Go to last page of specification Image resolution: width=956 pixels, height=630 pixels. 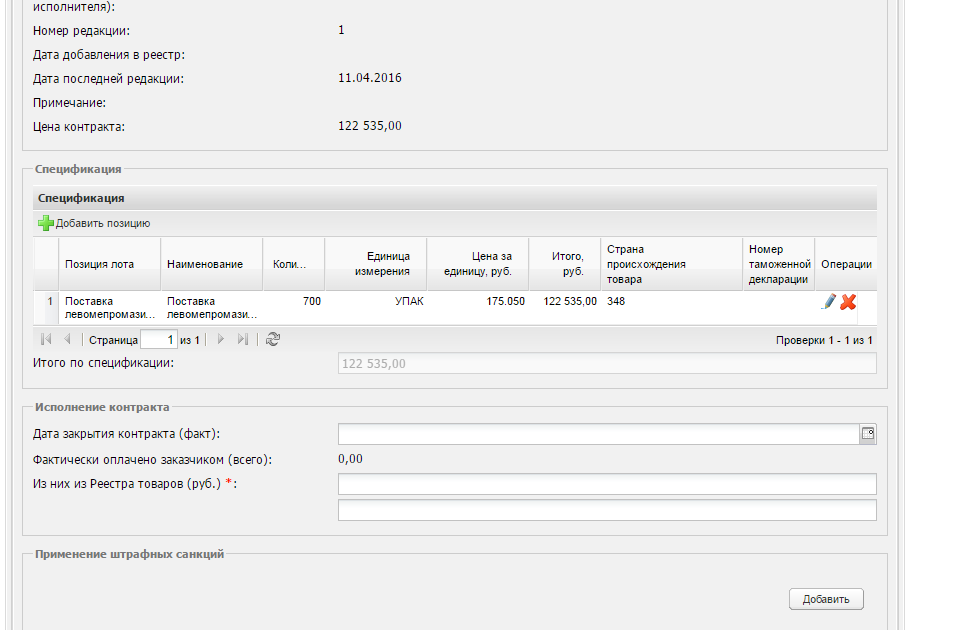click(242, 340)
